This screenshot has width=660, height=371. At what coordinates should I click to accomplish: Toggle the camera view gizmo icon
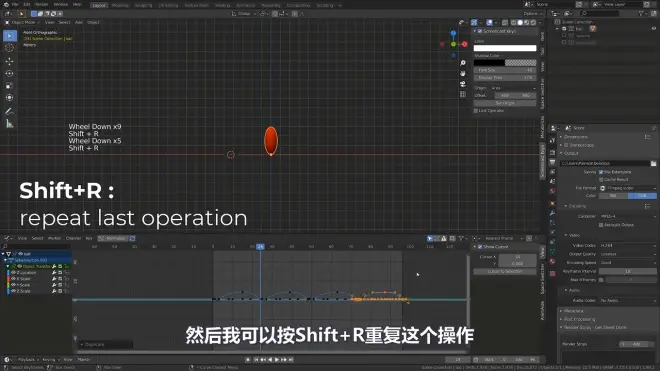(463, 84)
